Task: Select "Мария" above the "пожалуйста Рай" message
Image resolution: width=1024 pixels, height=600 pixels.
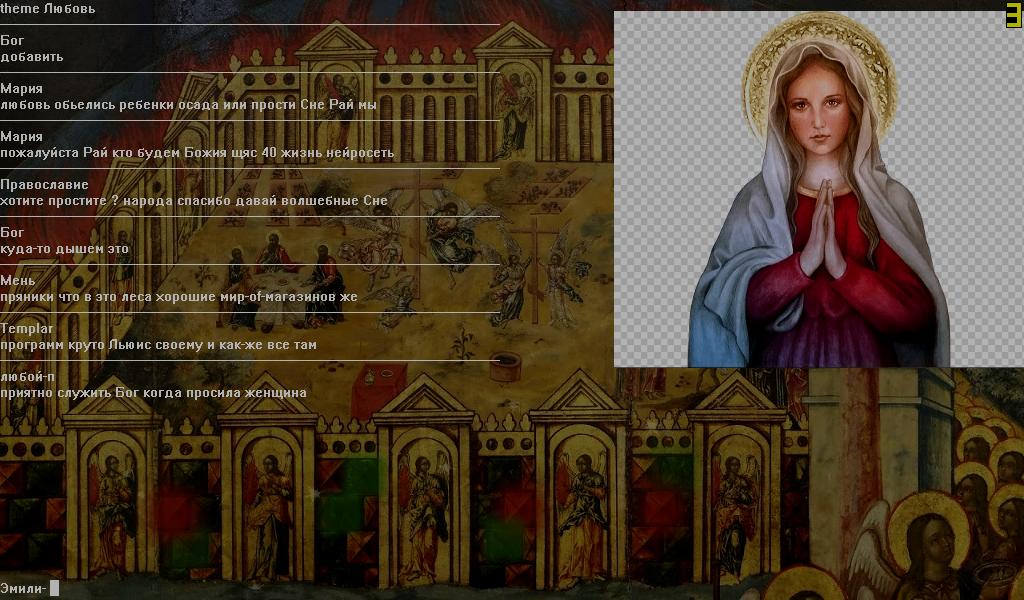Action: click(22, 136)
